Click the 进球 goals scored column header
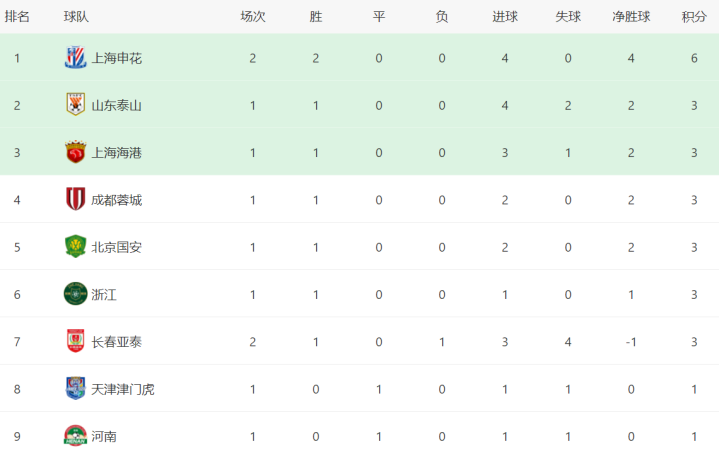The width and height of the screenshot is (719, 456). click(505, 17)
